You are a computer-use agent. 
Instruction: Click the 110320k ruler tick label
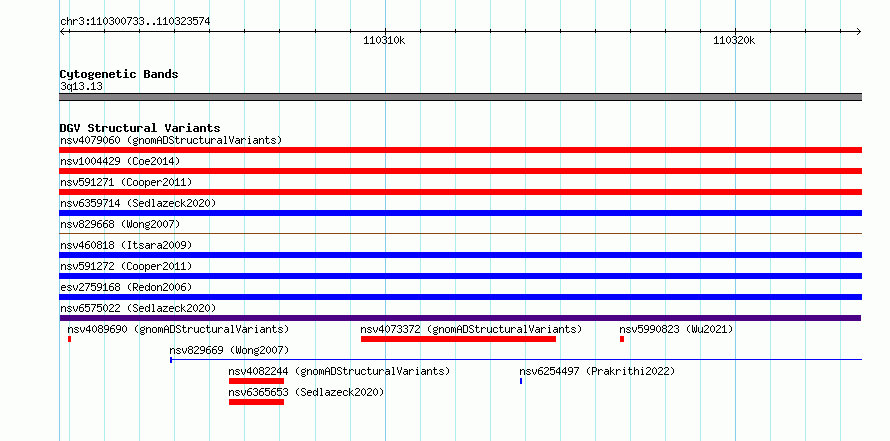734,40
